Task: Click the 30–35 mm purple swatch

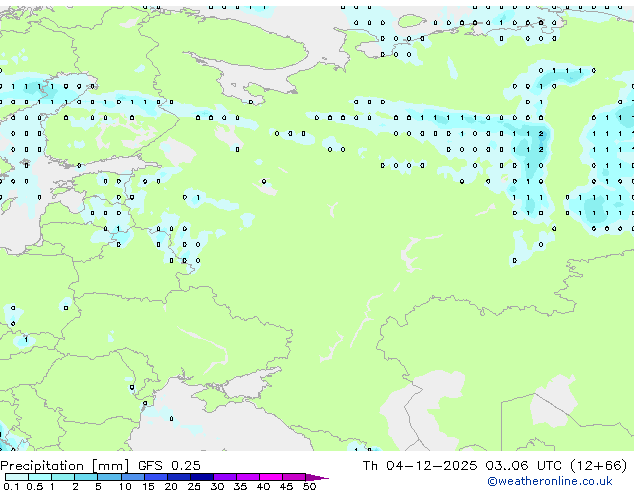Action: (225, 477)
